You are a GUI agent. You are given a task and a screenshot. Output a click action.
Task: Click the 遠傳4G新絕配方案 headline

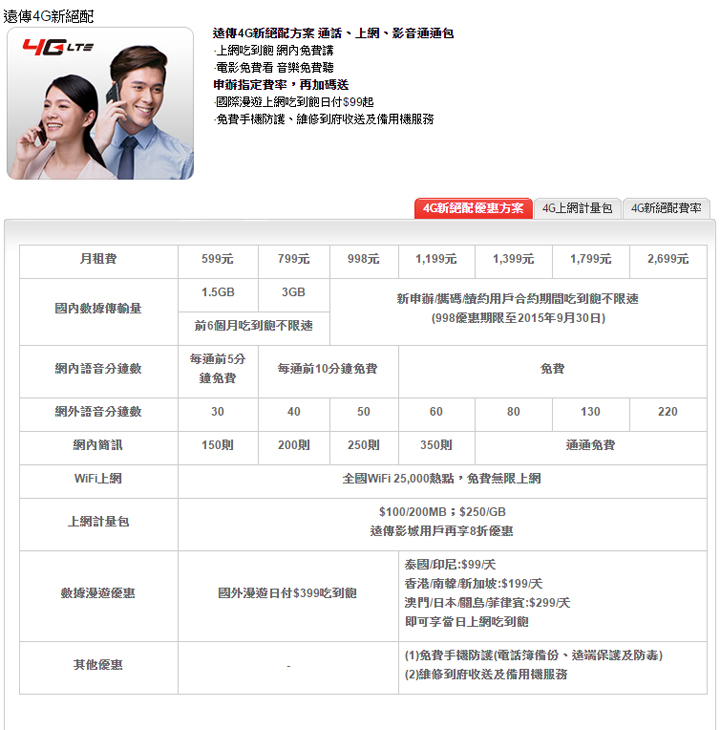tap(333, 33)
